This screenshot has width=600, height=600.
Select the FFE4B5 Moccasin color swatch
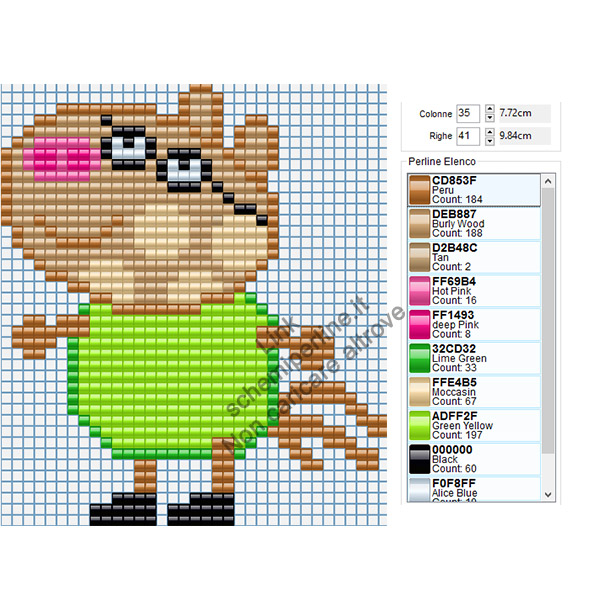click(419, 392)
